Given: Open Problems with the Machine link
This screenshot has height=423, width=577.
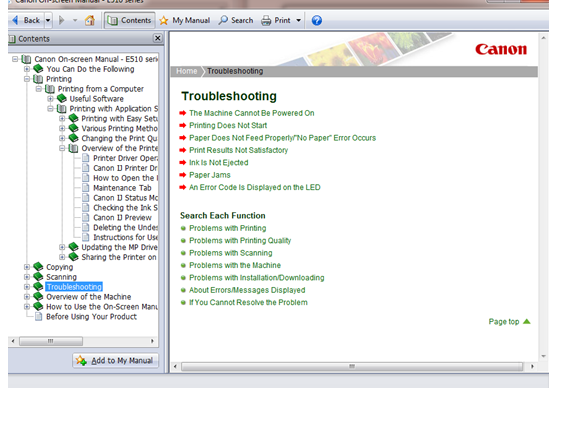Looking at the screenshot, I should [x=235, y=265].
